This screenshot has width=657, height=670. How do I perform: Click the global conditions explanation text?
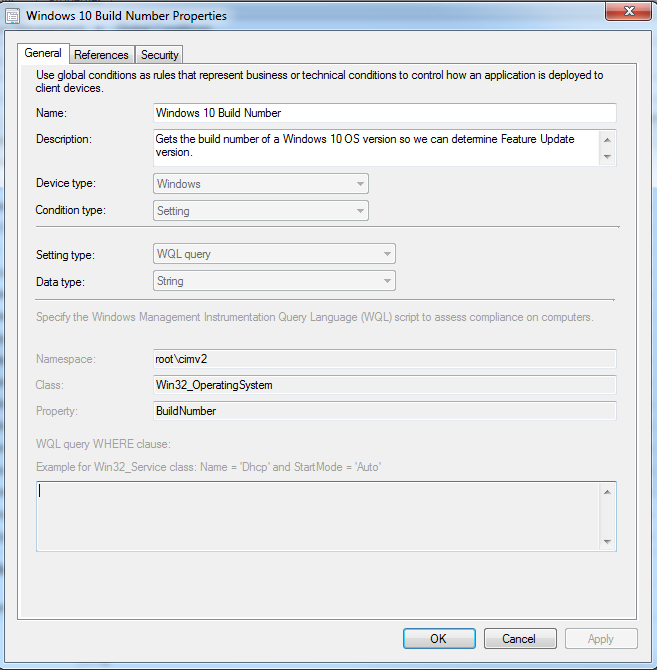point(319,81)
